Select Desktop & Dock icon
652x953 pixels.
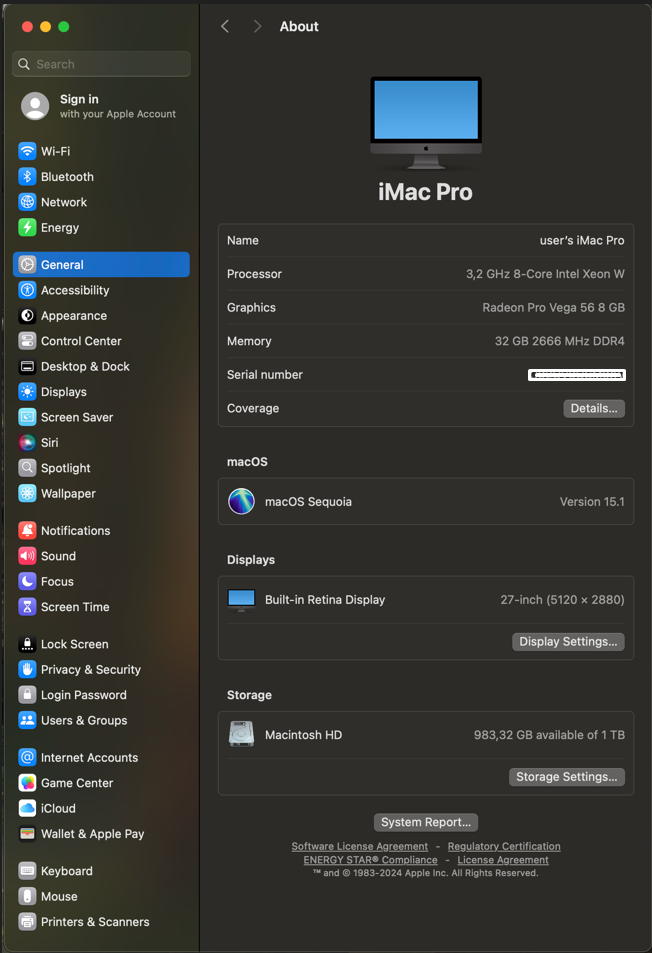tap(27, 366)
